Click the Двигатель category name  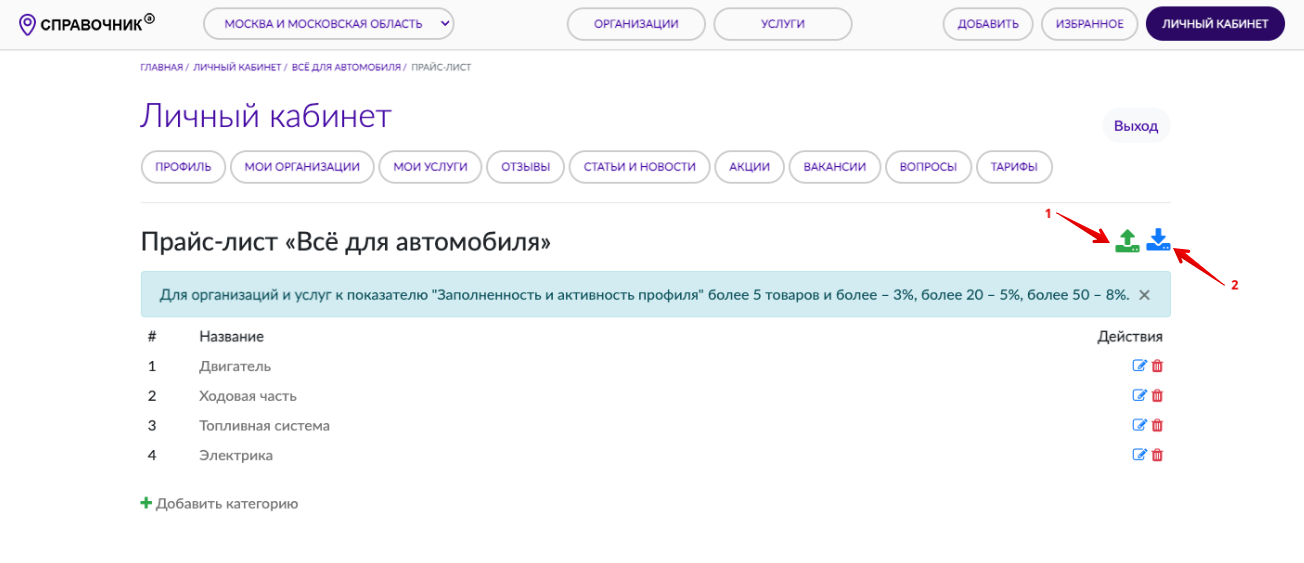(x=235, y=366)
